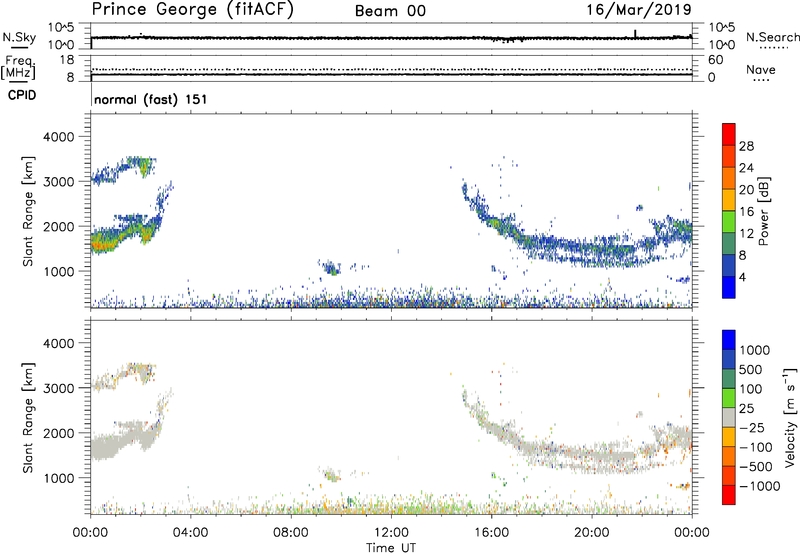Click the 'normal (fast) 151' text
This screenshot has height=554, width=800.
click(151, 99)
